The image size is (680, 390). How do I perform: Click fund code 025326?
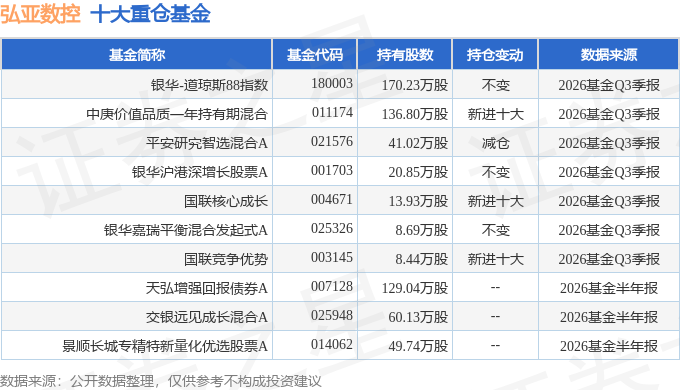tap(332, 229)
